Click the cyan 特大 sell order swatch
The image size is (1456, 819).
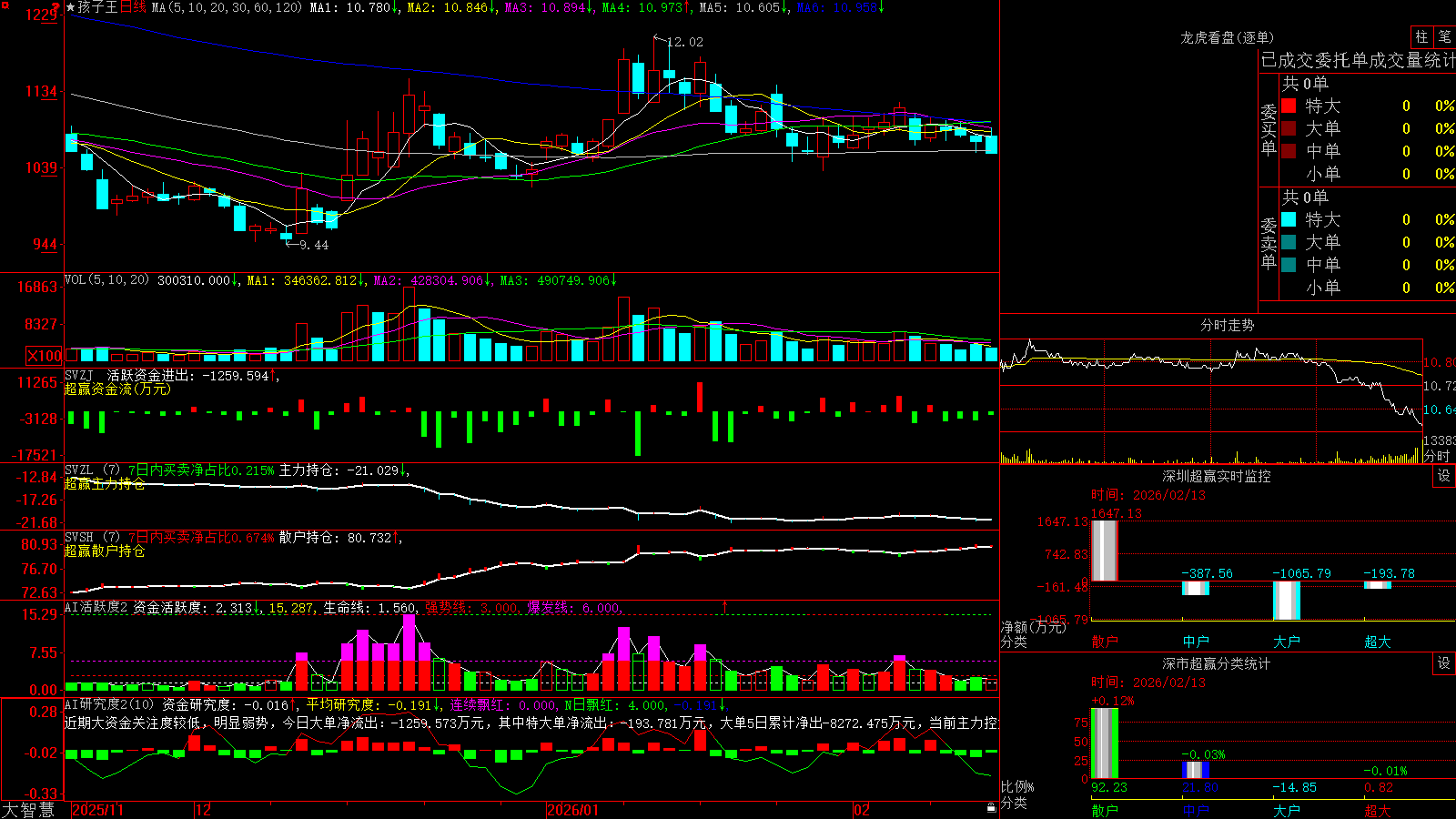1289,219
